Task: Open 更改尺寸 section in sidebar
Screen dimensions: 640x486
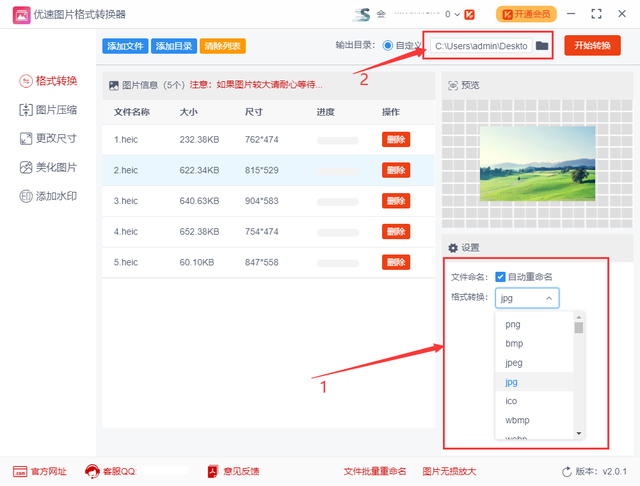Action: tap(56, 138)
